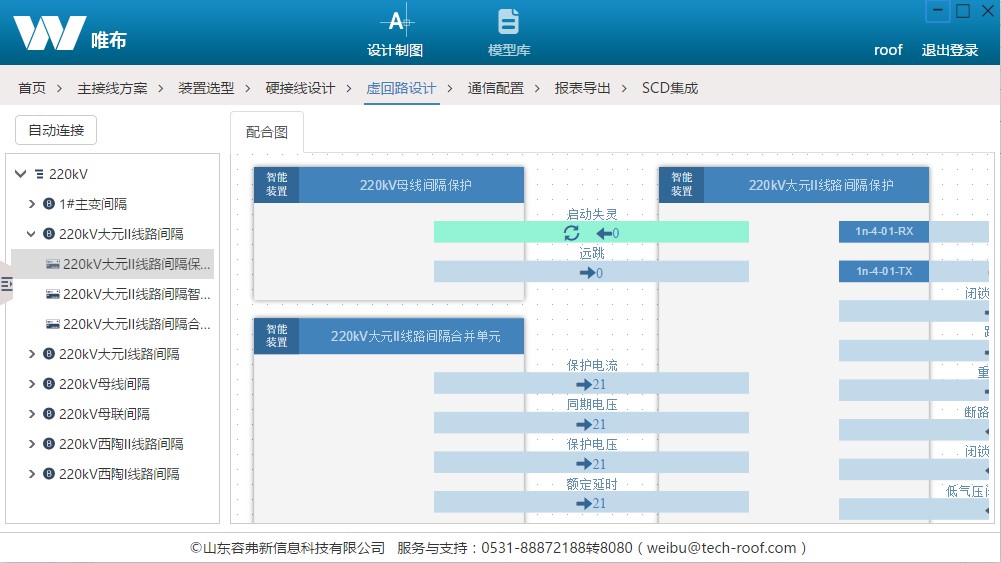Open the 模型库 model library
This screenshot has height=563, width=1001.
508,32
